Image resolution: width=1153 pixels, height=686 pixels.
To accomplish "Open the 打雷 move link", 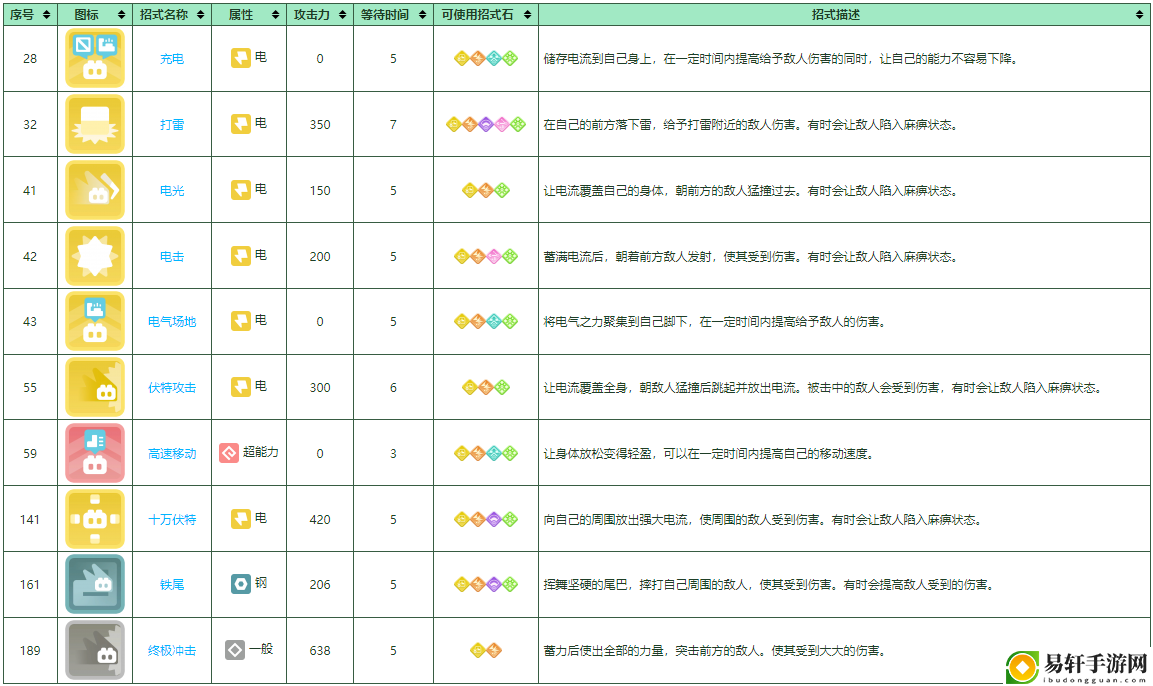I will pos(172,125).
